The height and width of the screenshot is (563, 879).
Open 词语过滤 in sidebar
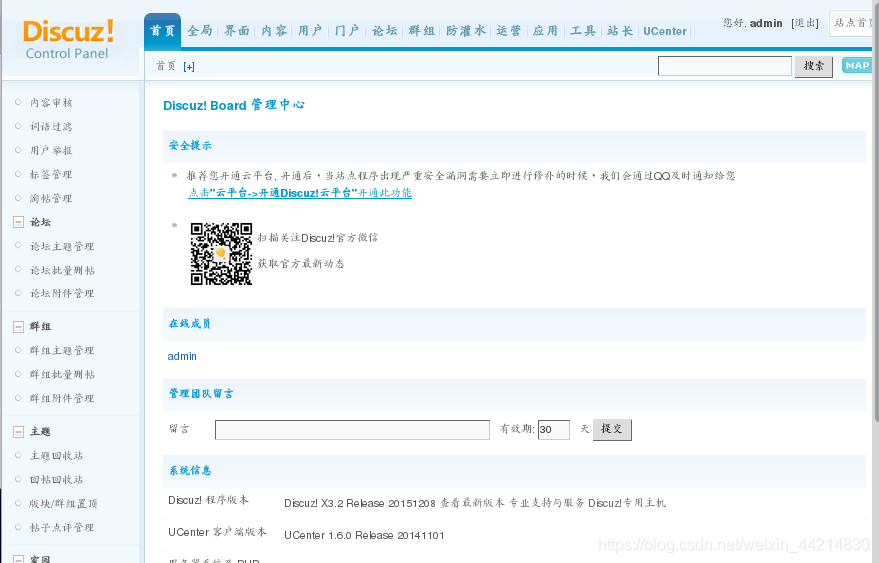click(x=51, y=127)
